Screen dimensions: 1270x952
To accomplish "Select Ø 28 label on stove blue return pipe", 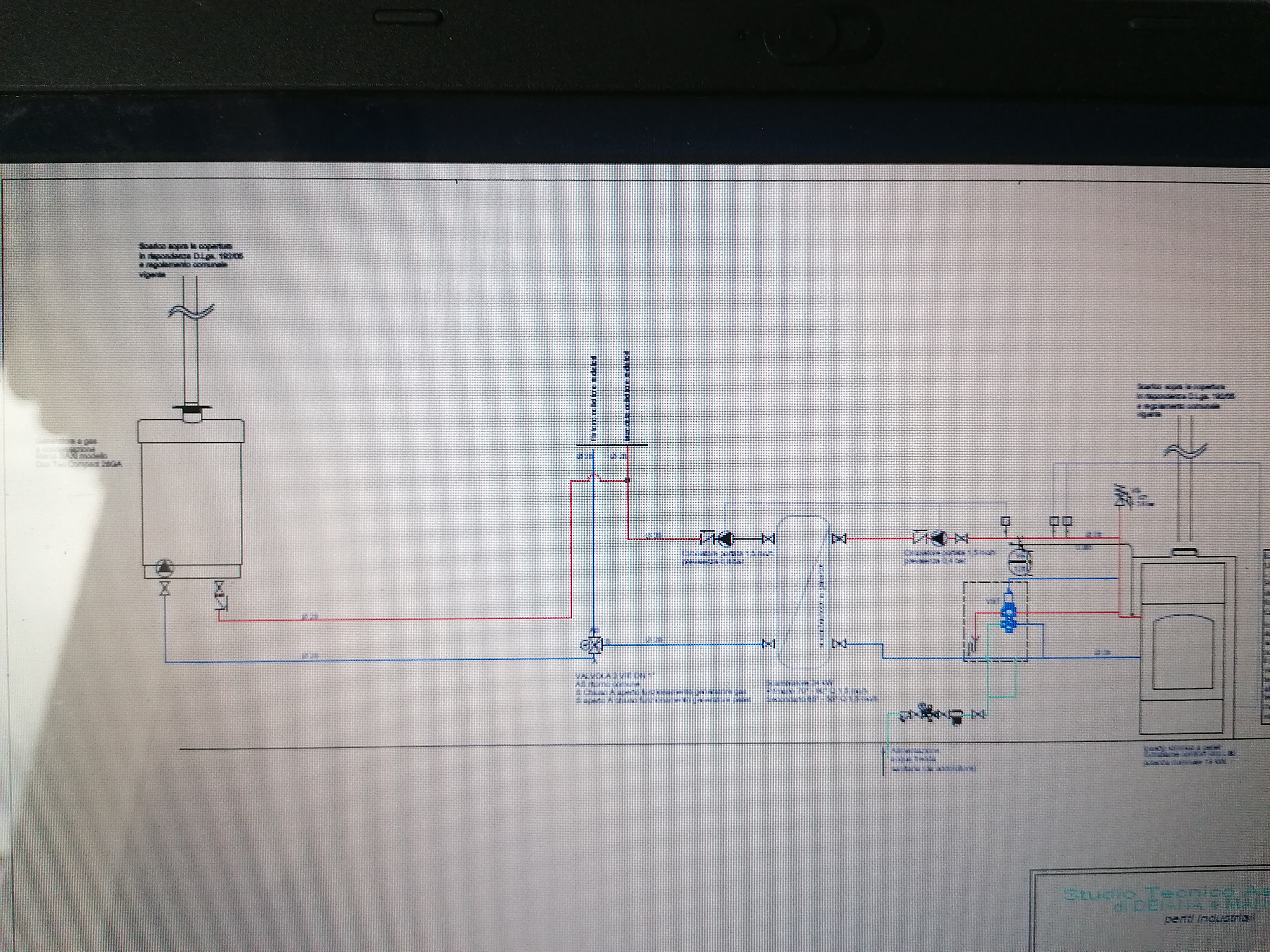I will (1102, 652).
